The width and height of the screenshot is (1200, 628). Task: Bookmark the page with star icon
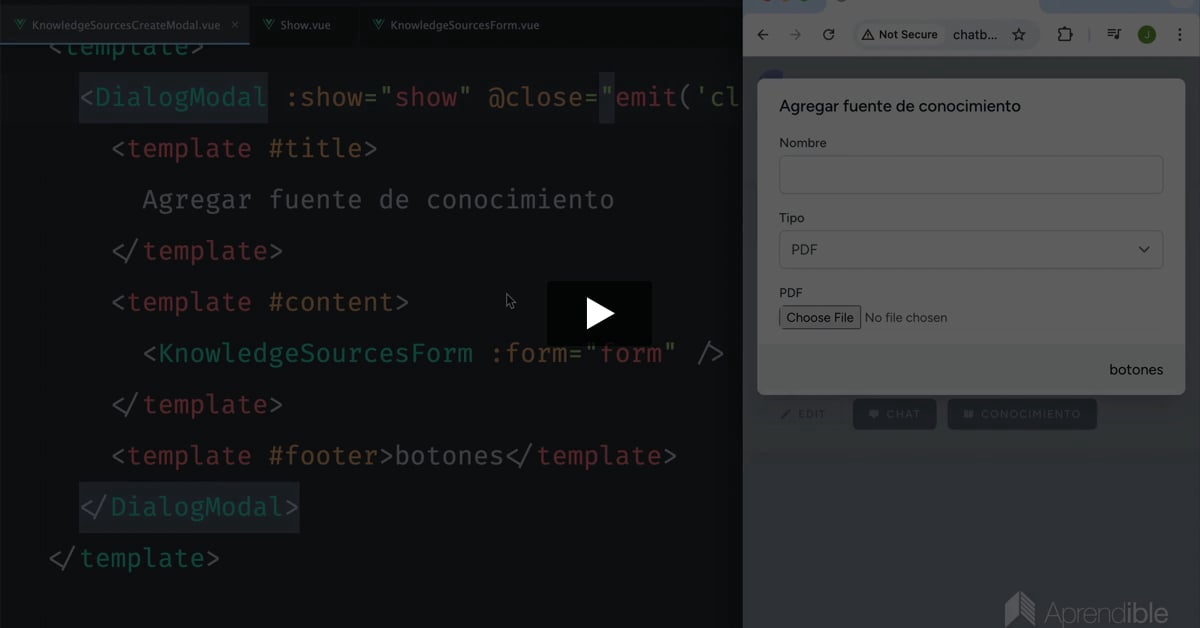click(x=1019, y=35)
